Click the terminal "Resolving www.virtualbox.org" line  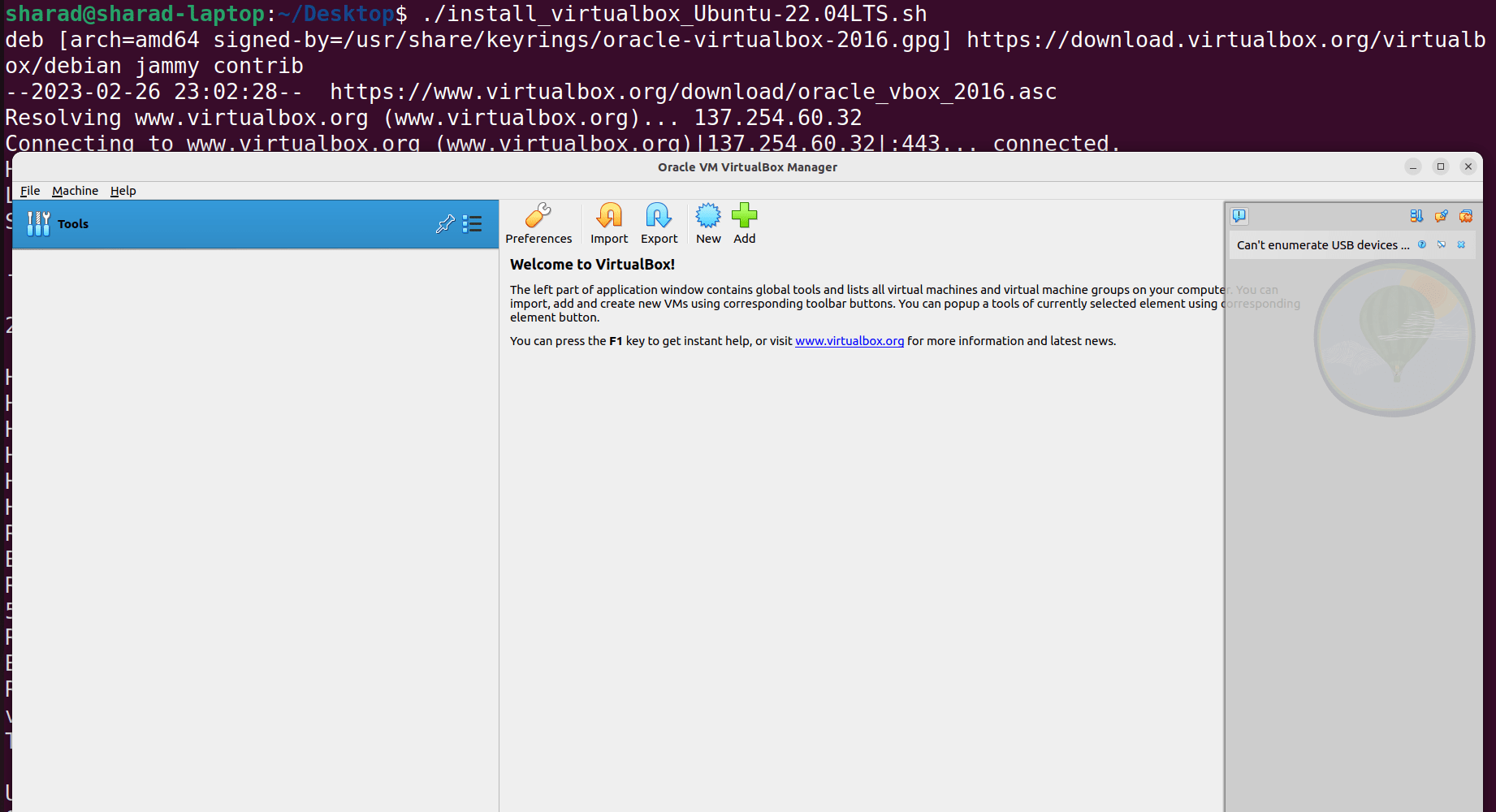pyautogui.click(x=434, y=118)
